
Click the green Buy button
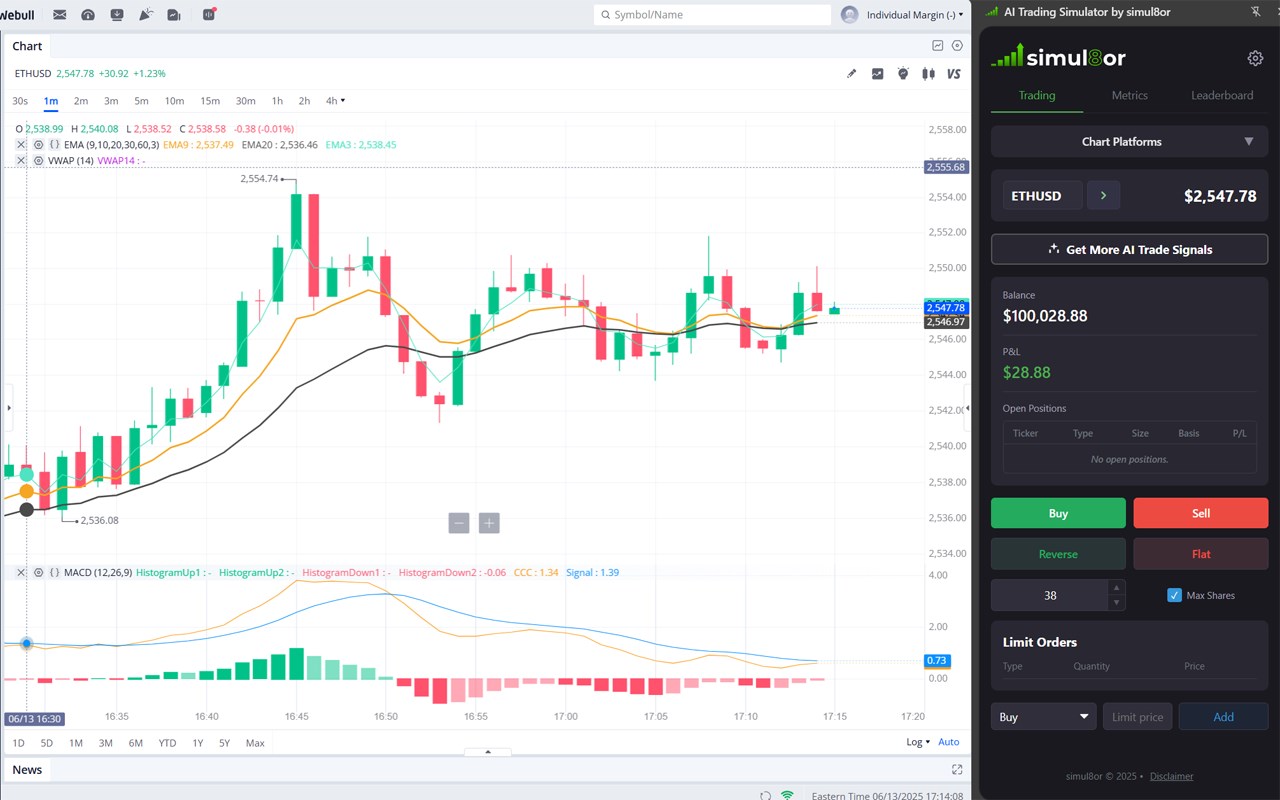coord(1058,514)
